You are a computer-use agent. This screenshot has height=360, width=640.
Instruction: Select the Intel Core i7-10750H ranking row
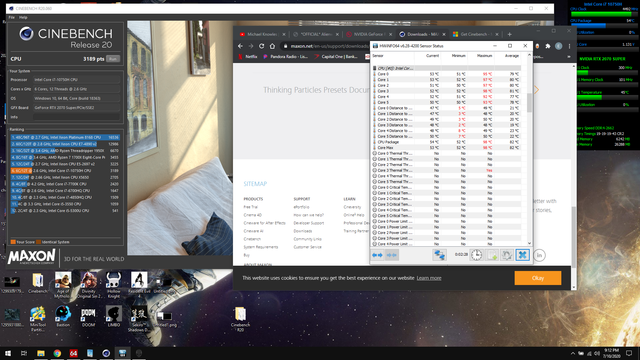coord(65,171)
